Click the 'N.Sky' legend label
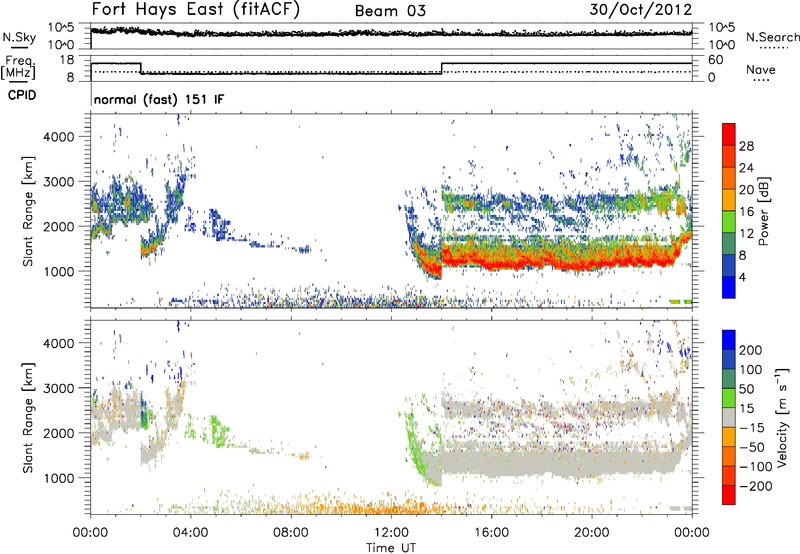Image resolution: width=800 pixels, height=554 pixels. pos(19,37)
